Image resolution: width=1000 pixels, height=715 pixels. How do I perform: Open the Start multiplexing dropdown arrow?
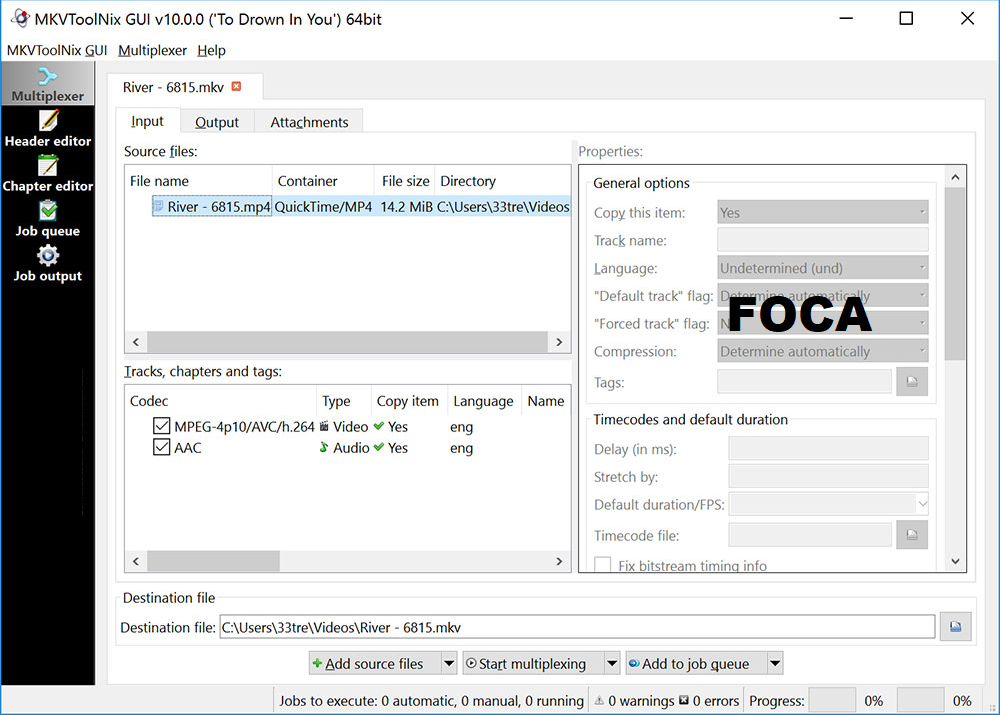click(612, 663)
